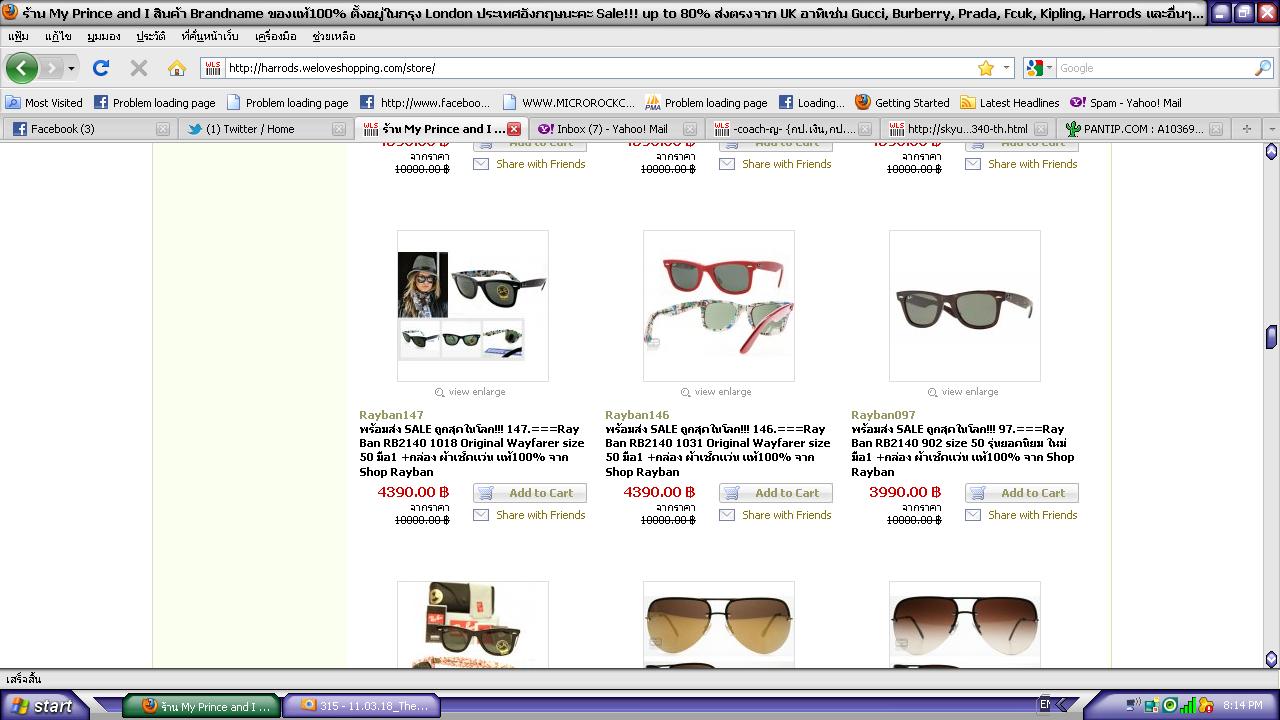Click the stop loading X icon
1280x720 pixels.
pos(139,68)
